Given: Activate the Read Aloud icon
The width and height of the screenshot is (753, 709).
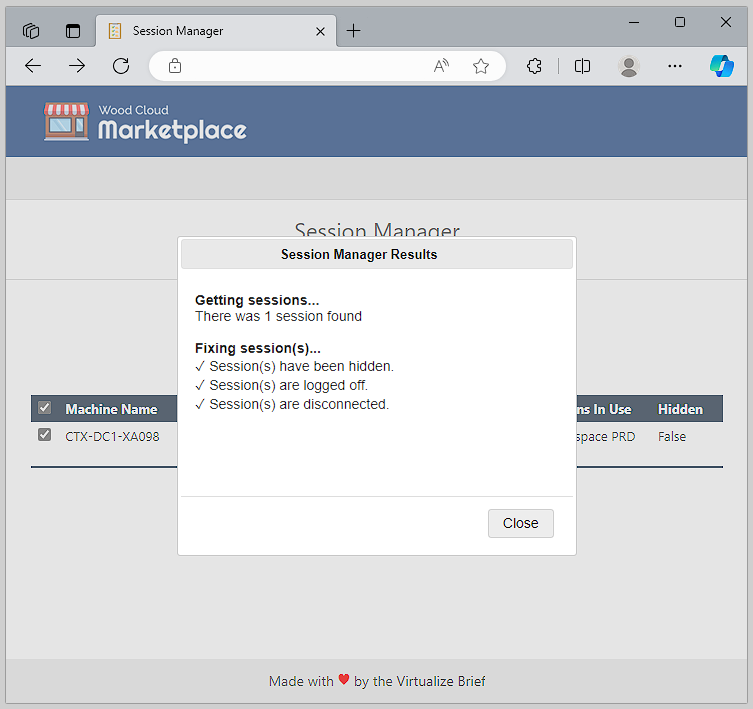Looking at the screenshot, I should pos(441,66).
